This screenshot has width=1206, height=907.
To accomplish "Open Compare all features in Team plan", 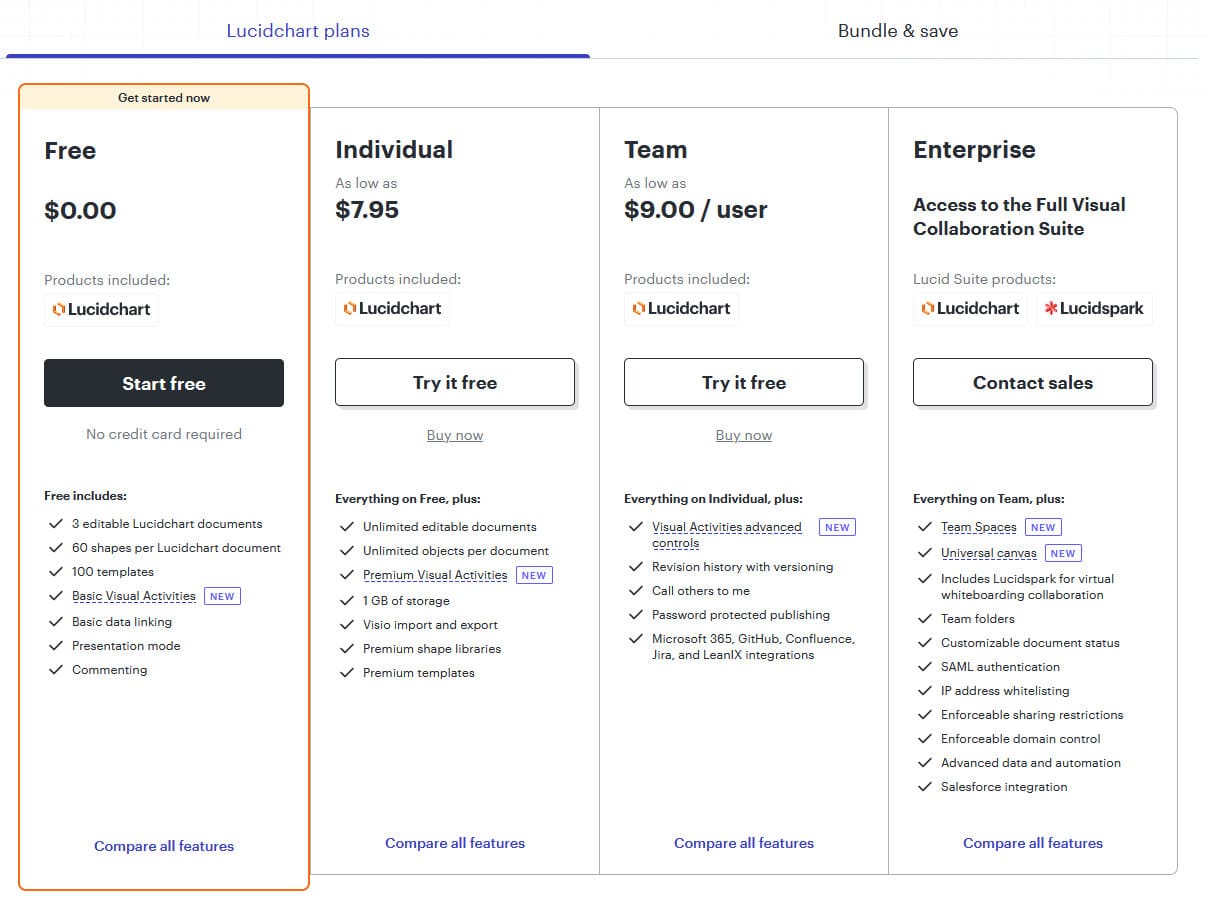I will pos(744,843).
